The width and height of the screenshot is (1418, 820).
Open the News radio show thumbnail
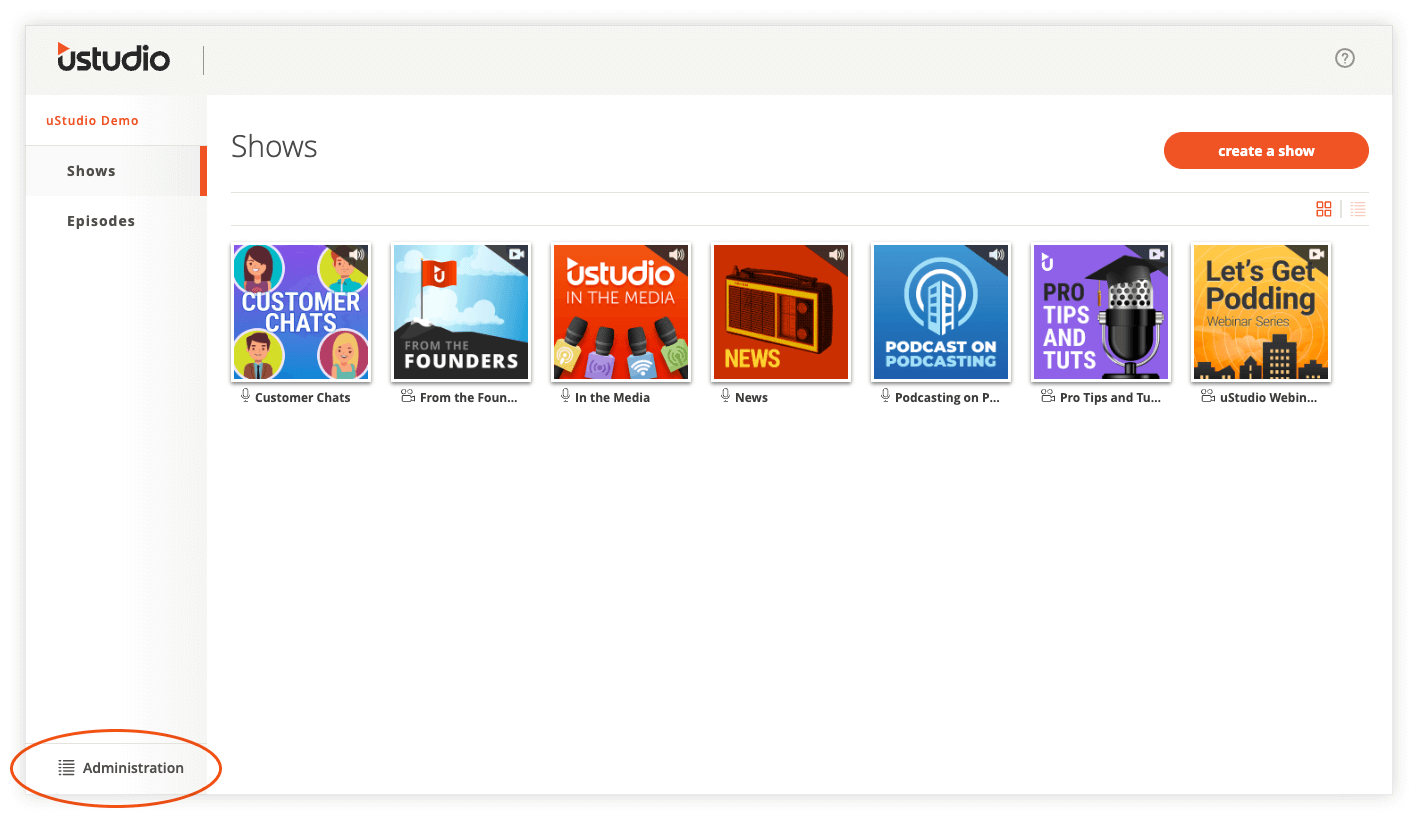[781, 312]
